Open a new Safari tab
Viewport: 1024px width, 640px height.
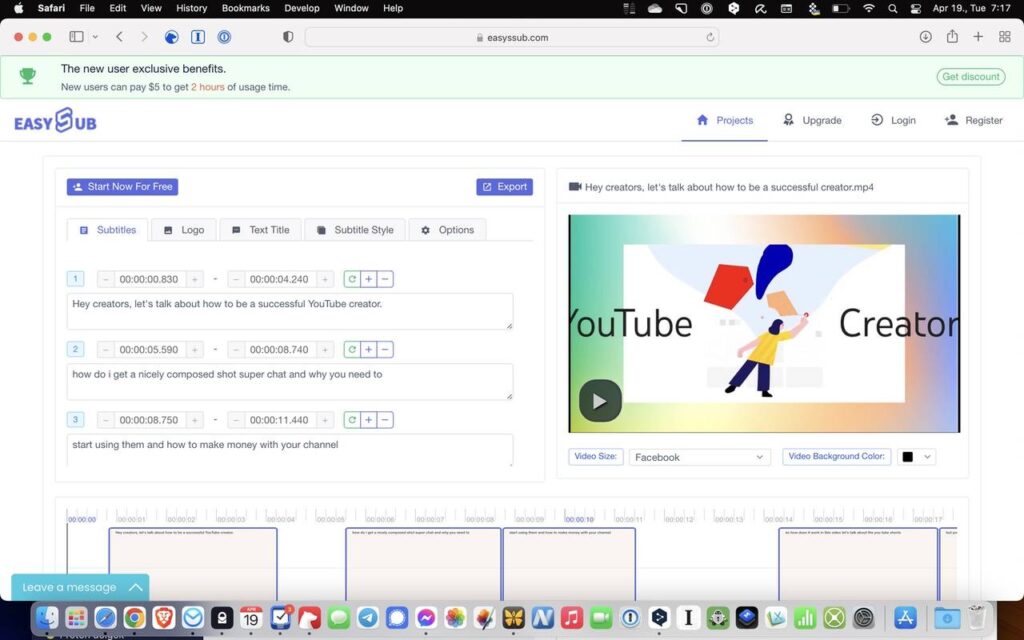click(978, 37)
